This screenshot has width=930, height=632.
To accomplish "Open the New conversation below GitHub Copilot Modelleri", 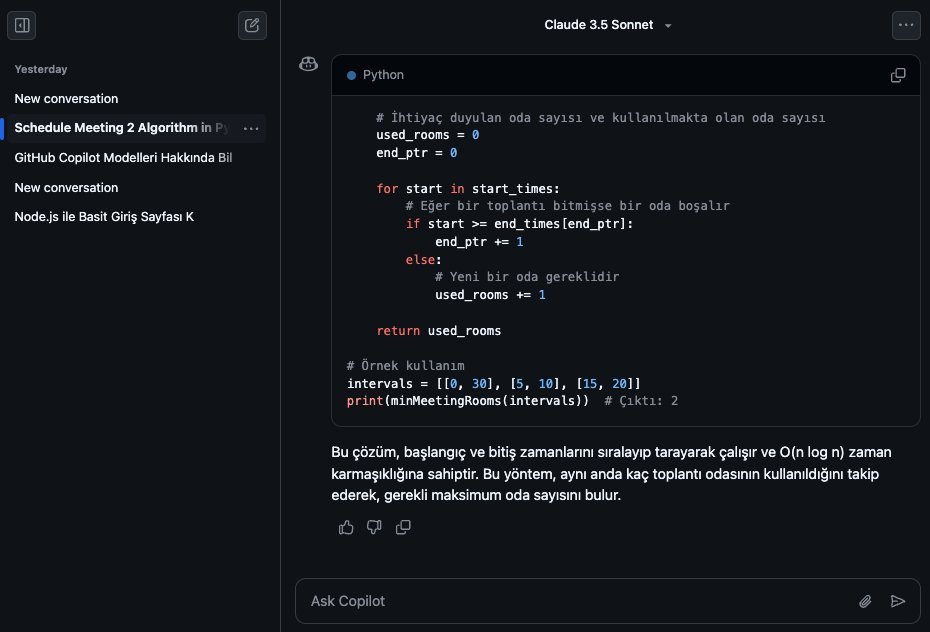I will tap(66, 188).
